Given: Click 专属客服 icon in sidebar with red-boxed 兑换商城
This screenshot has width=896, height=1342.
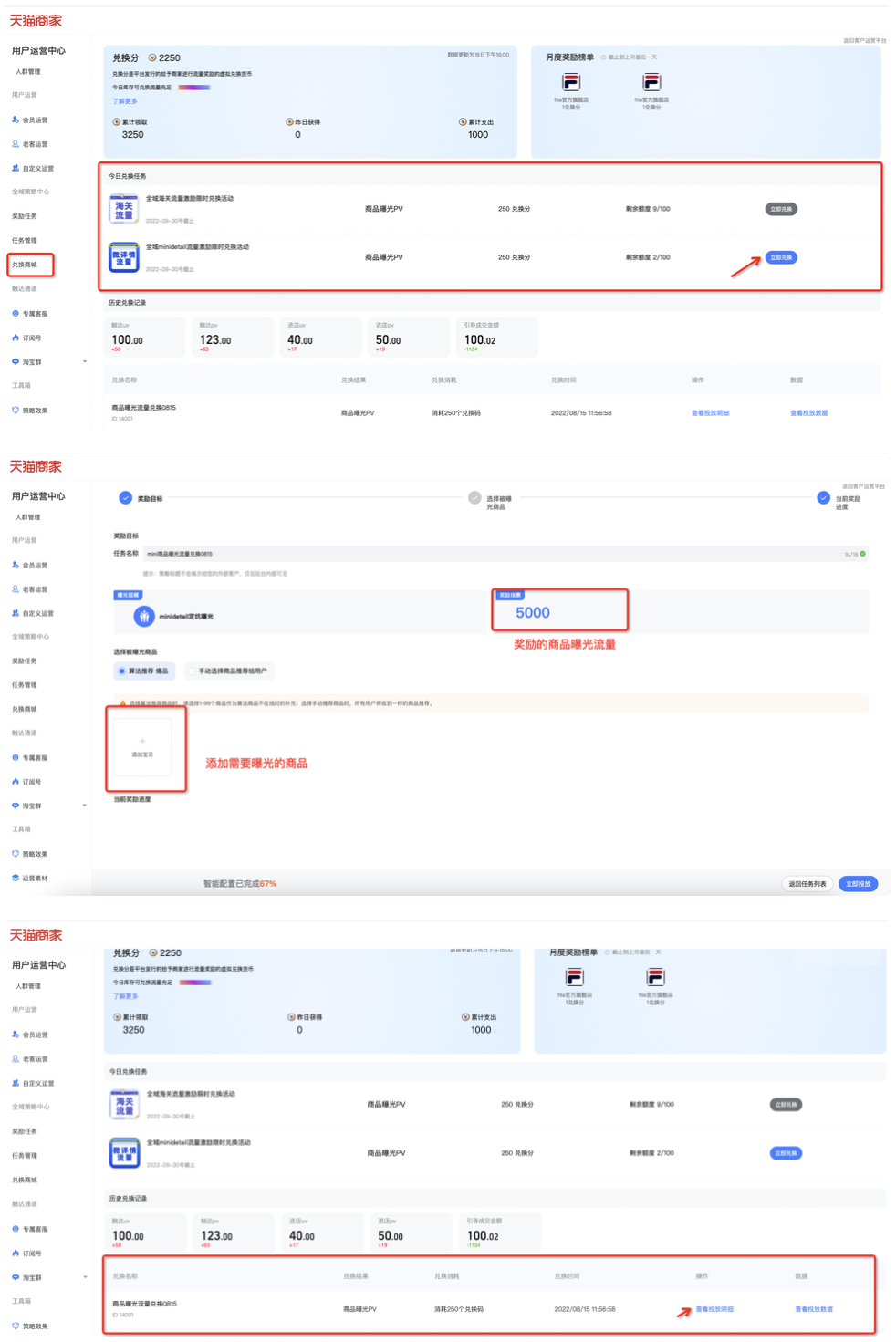Looking at the screenshot, I should click(x=16, y=313).
